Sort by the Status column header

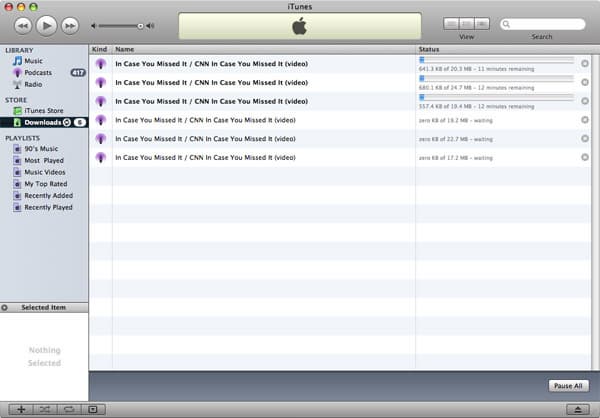(503, 49)
